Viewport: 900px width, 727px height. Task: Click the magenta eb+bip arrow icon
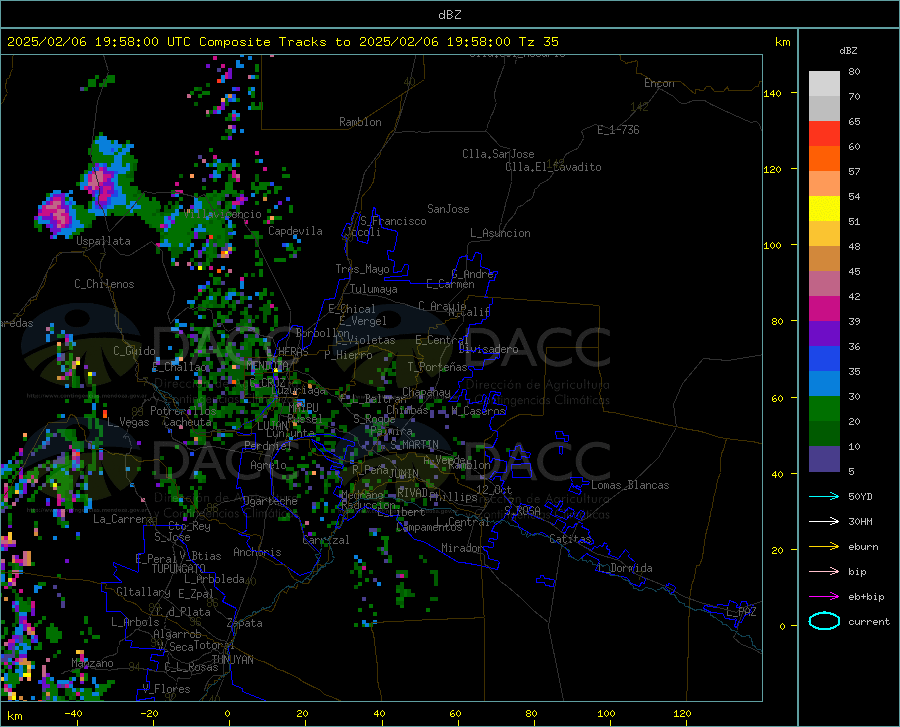pyautogui.click(x=824, y=596)
